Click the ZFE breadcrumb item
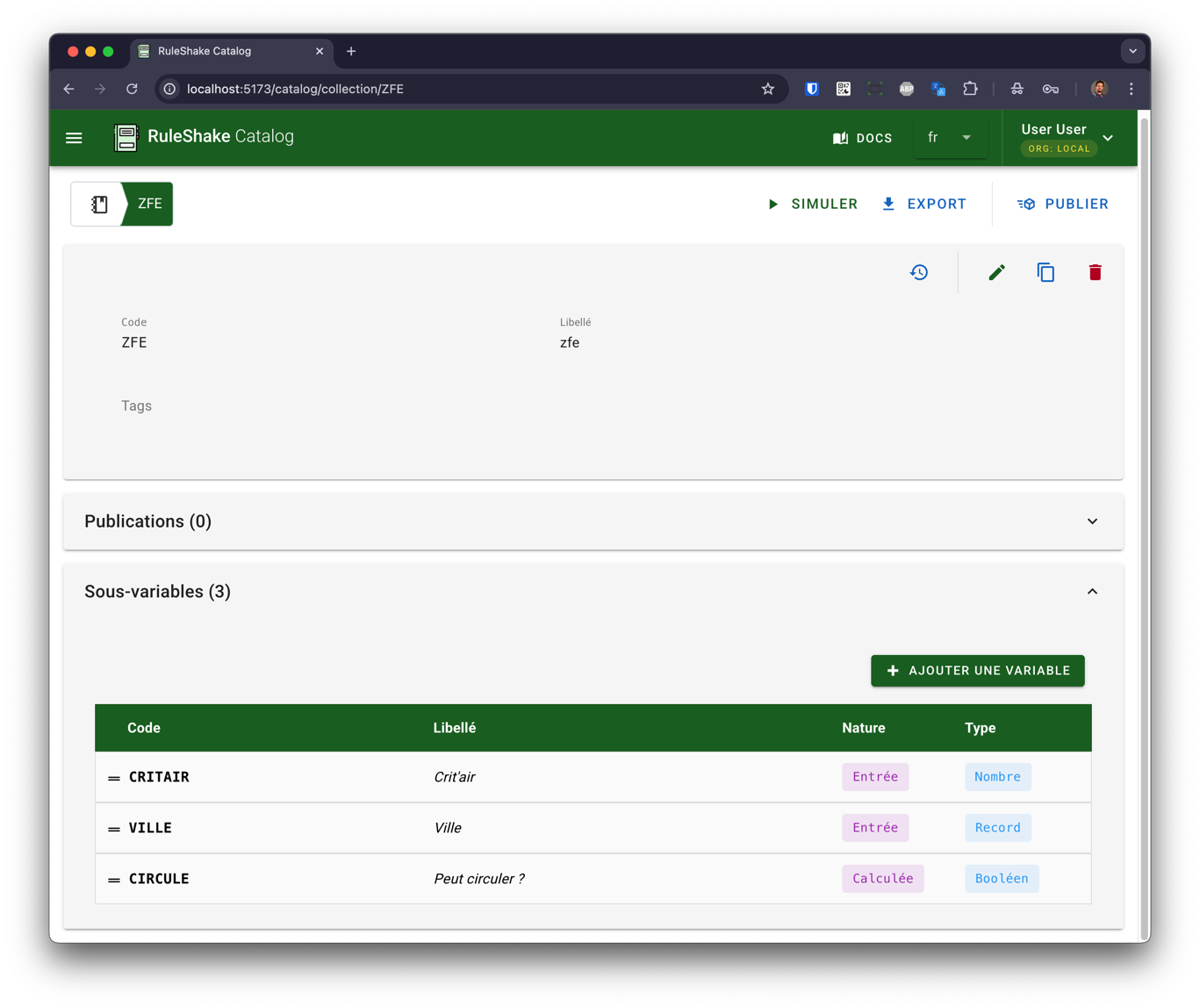 [x=149, y=204]
